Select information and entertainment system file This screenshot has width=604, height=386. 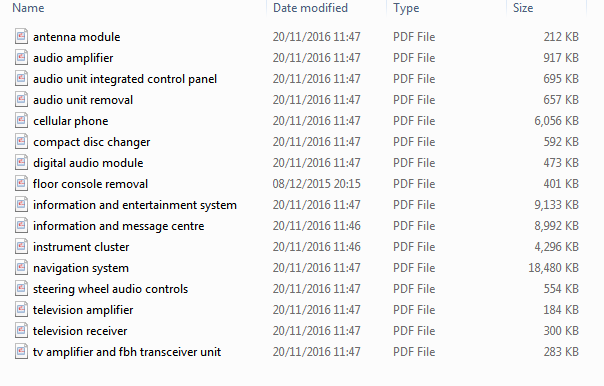pos(135,205)
